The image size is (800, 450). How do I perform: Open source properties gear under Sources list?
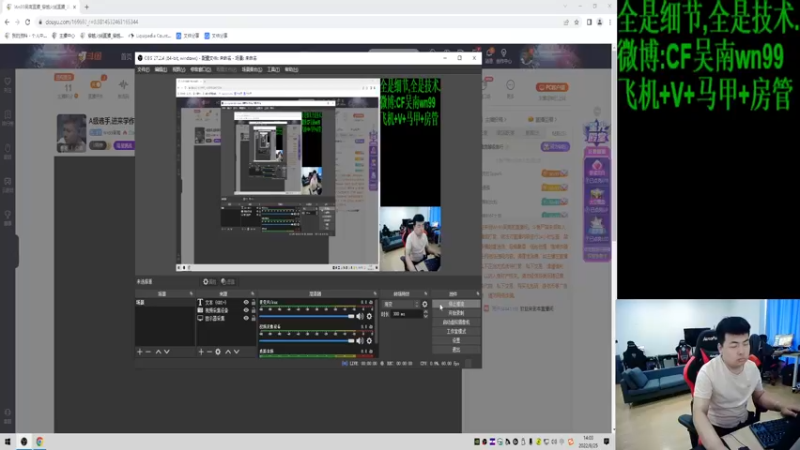(x=218, y=352)
